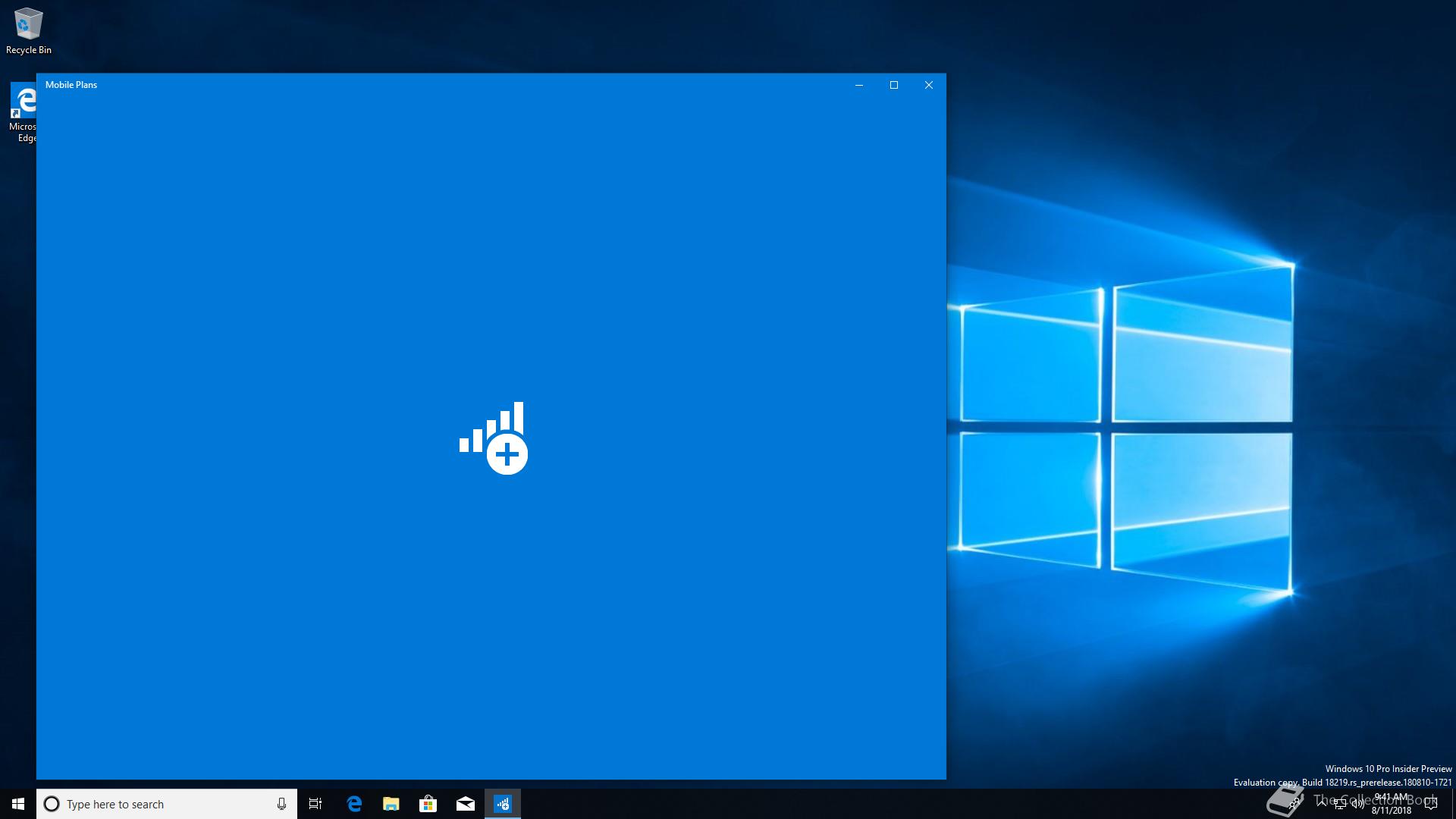Open the Action Center notifications
The width and height of the screenshot is (1456, 819).
pyautogui.click(x=1431, y=804)
